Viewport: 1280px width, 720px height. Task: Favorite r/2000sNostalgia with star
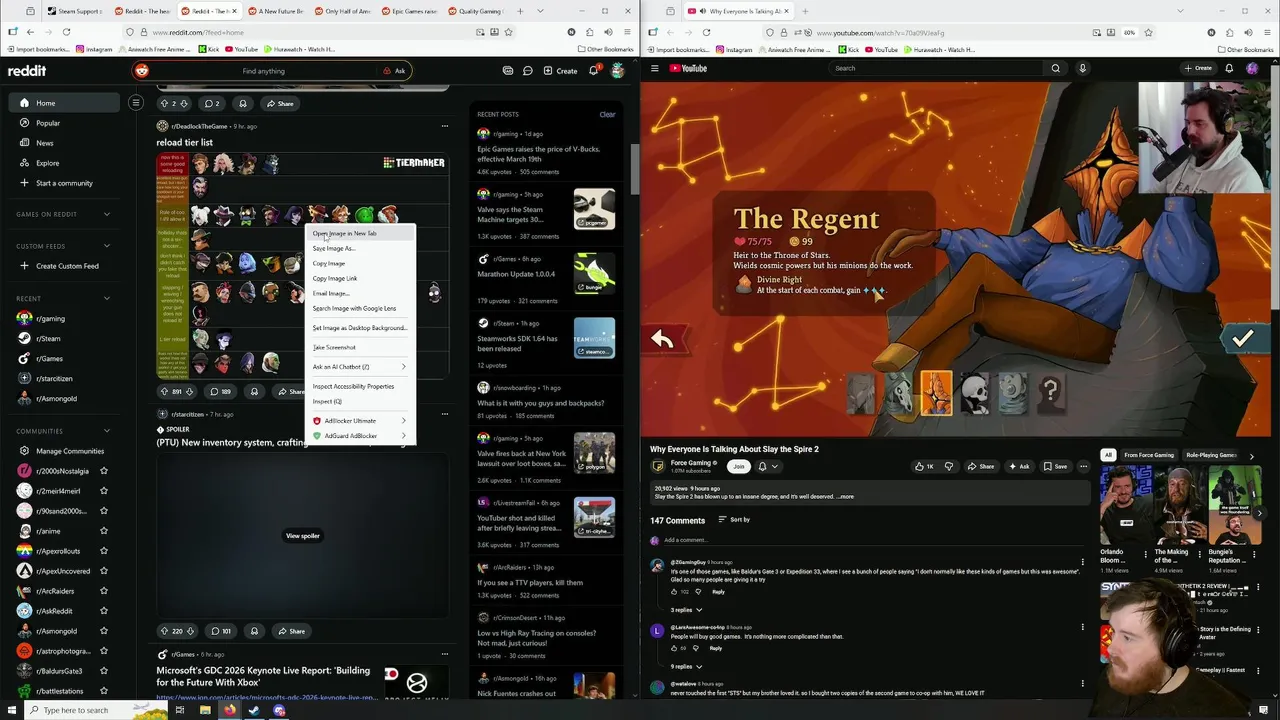pos(103,471)
